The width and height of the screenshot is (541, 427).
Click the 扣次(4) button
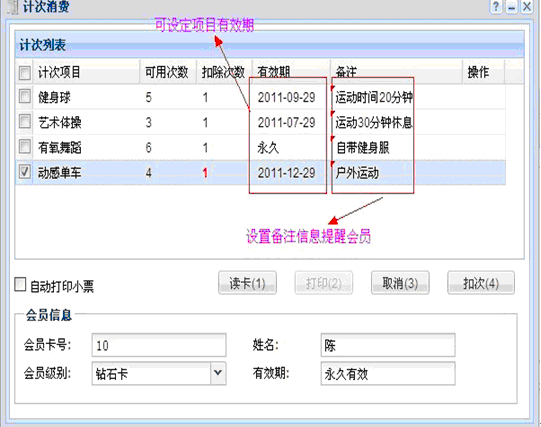pos(481,283)
